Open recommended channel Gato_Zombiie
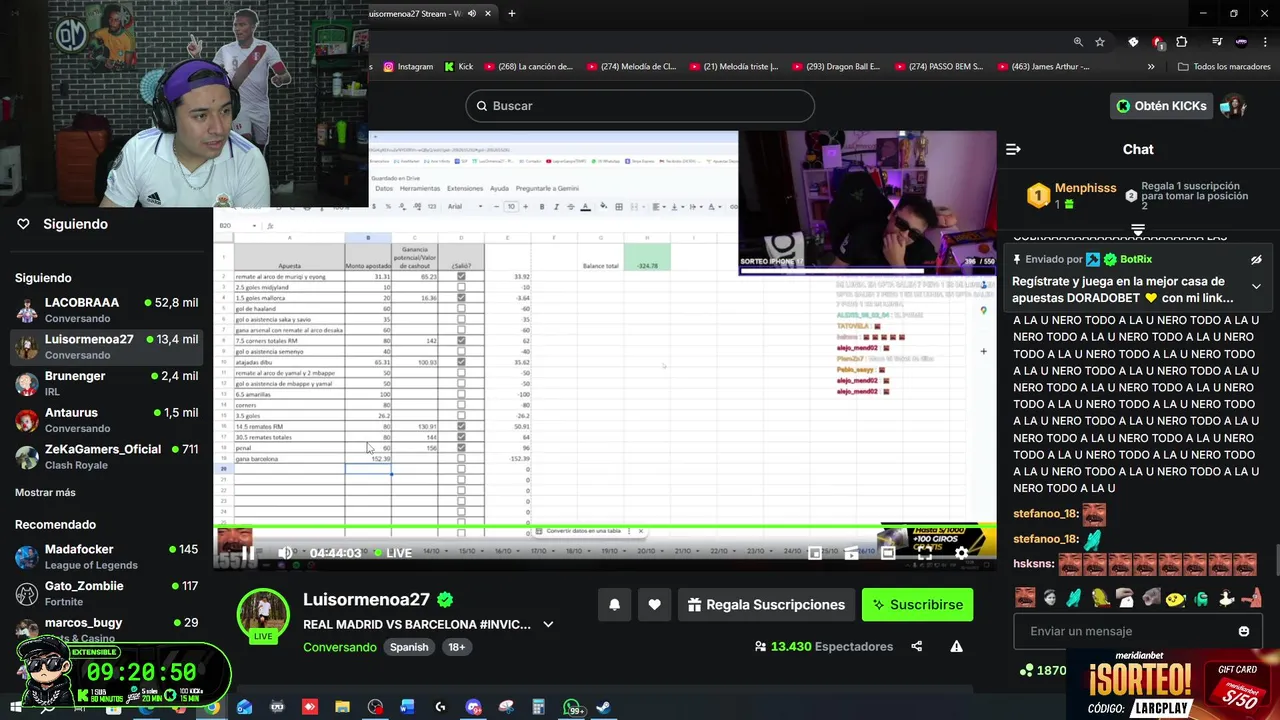The height and width of the screenshot is (720, 1280). click(106, 593)
